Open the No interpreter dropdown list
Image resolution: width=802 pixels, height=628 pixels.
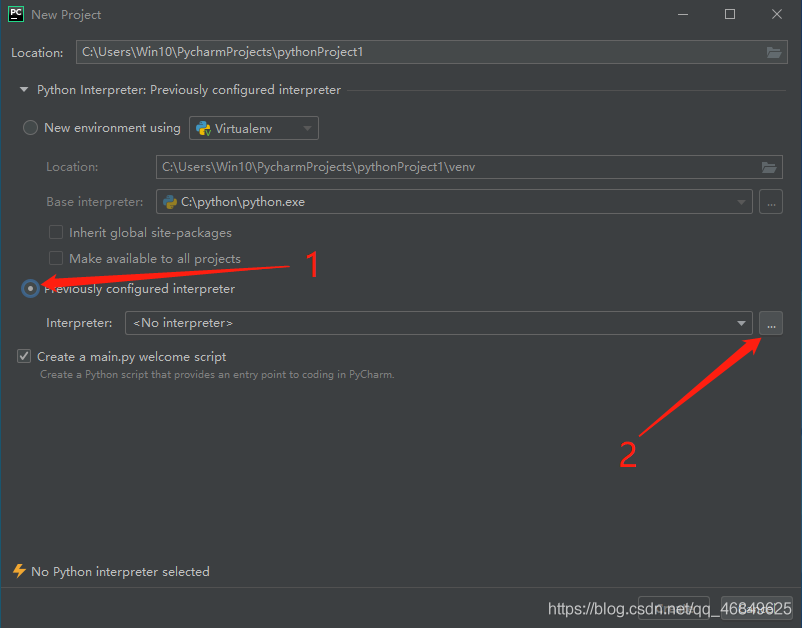pos(438,323)
